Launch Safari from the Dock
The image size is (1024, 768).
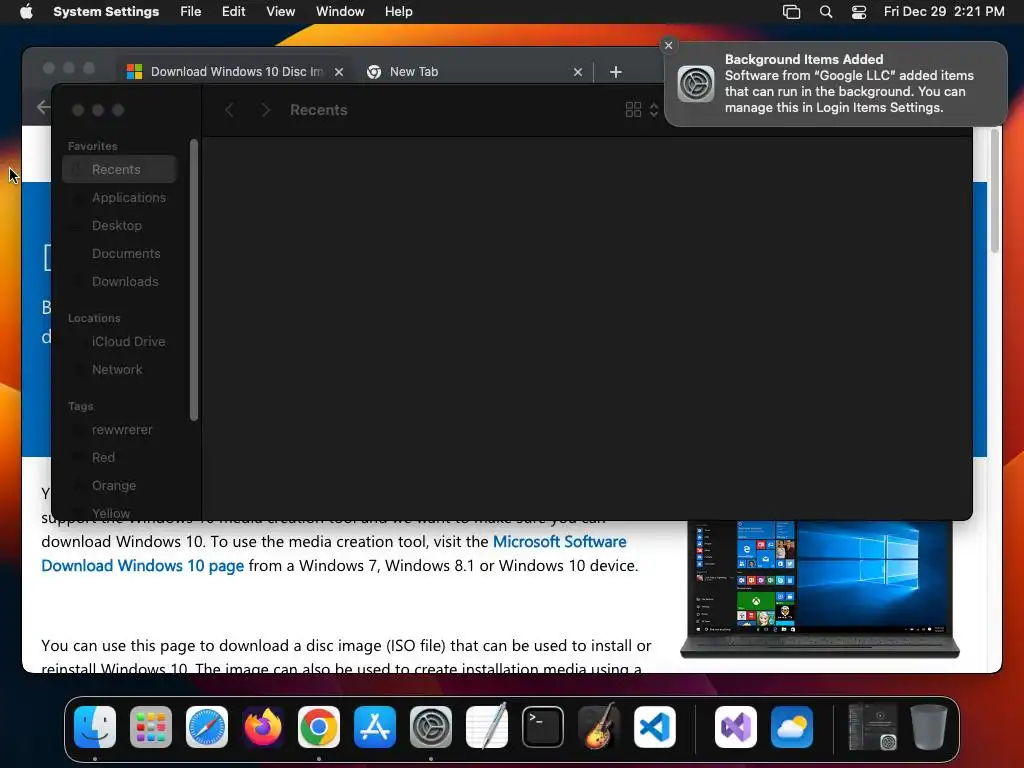click(x=207, y=727)
